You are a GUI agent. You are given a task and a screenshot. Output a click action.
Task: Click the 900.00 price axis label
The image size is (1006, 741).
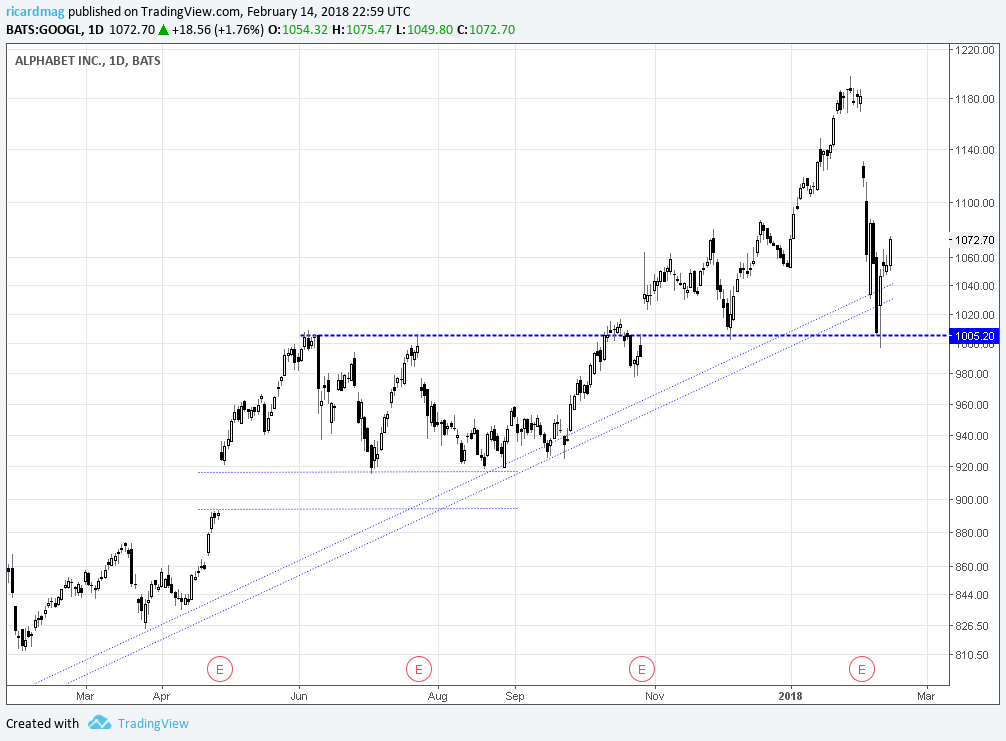tap(973, 500)
